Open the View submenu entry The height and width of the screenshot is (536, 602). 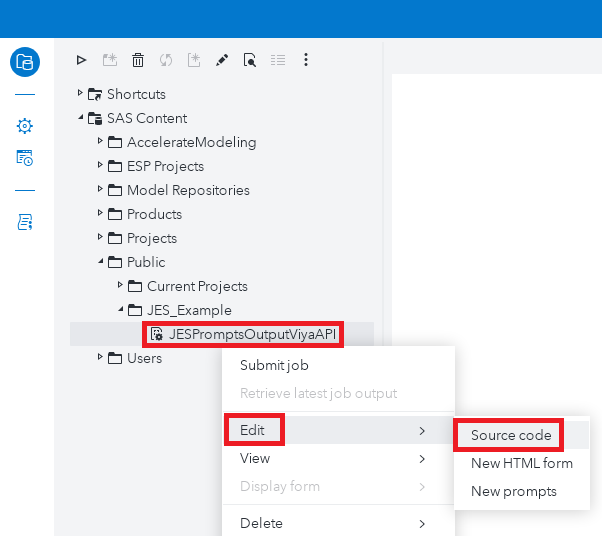point(339,458)
